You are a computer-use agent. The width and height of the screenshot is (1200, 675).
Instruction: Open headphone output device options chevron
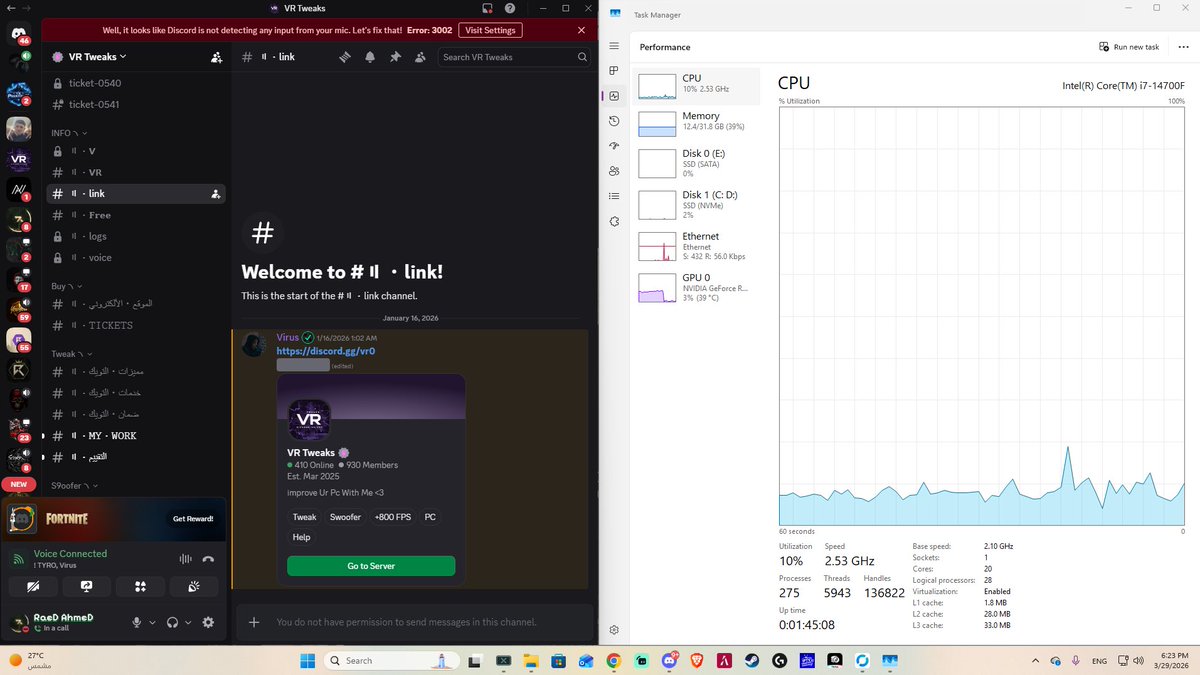pyautogui.click(x=188, y=622)
